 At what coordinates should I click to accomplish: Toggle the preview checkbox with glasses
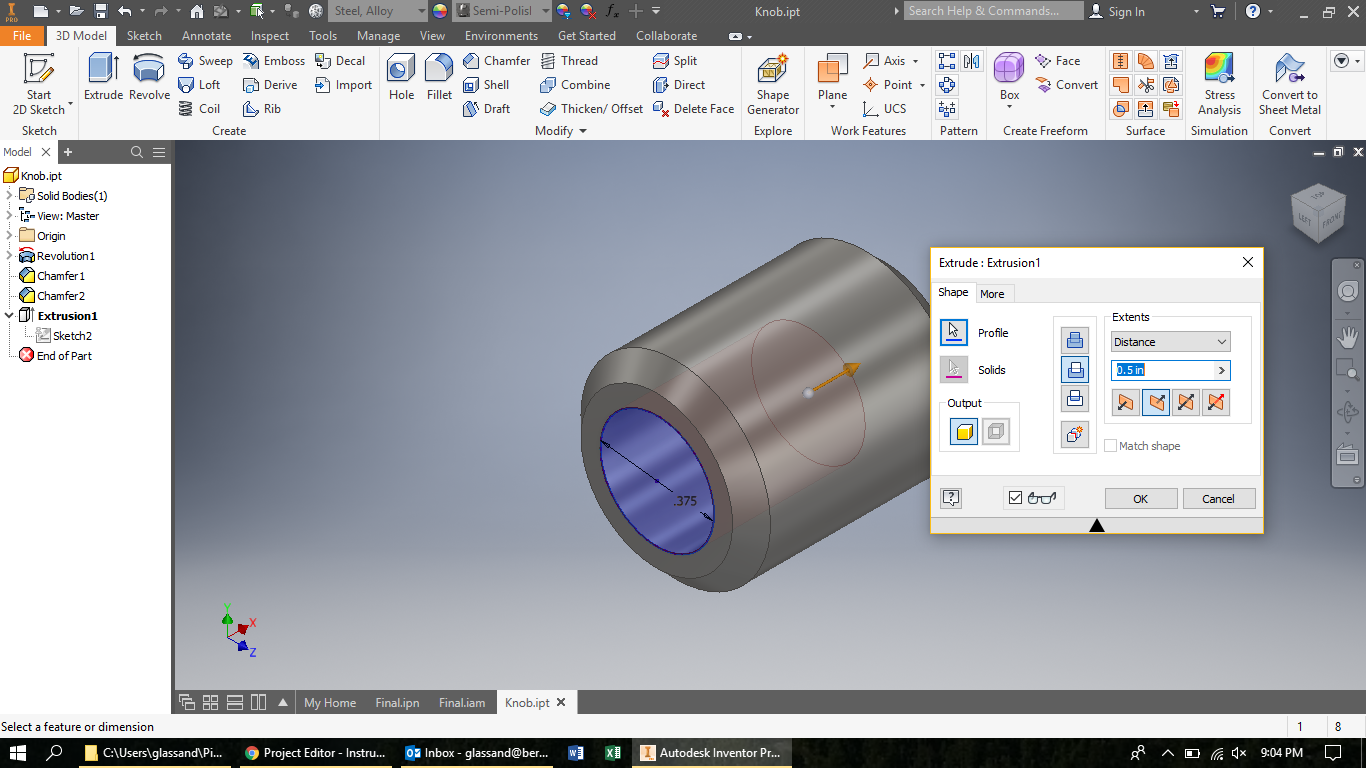pyautogui.click(x=1016, y=498)
